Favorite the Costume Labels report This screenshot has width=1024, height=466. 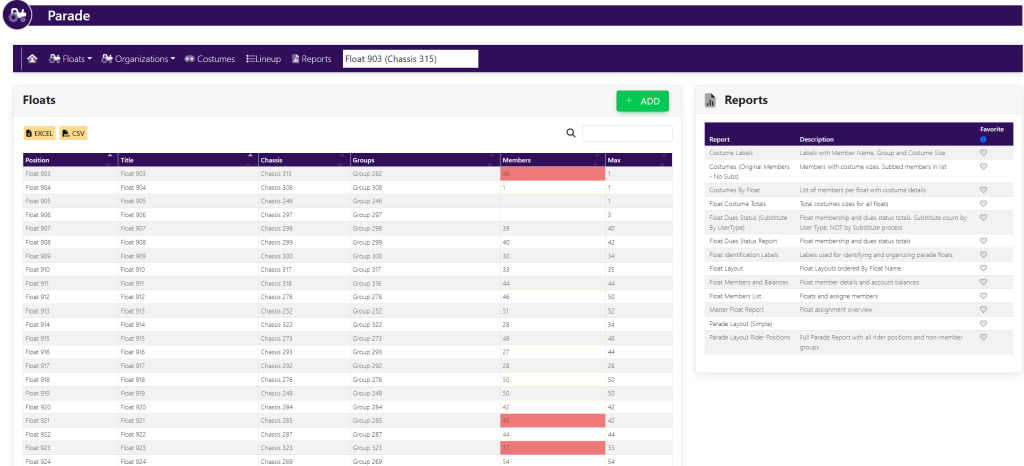pos(983,153)
